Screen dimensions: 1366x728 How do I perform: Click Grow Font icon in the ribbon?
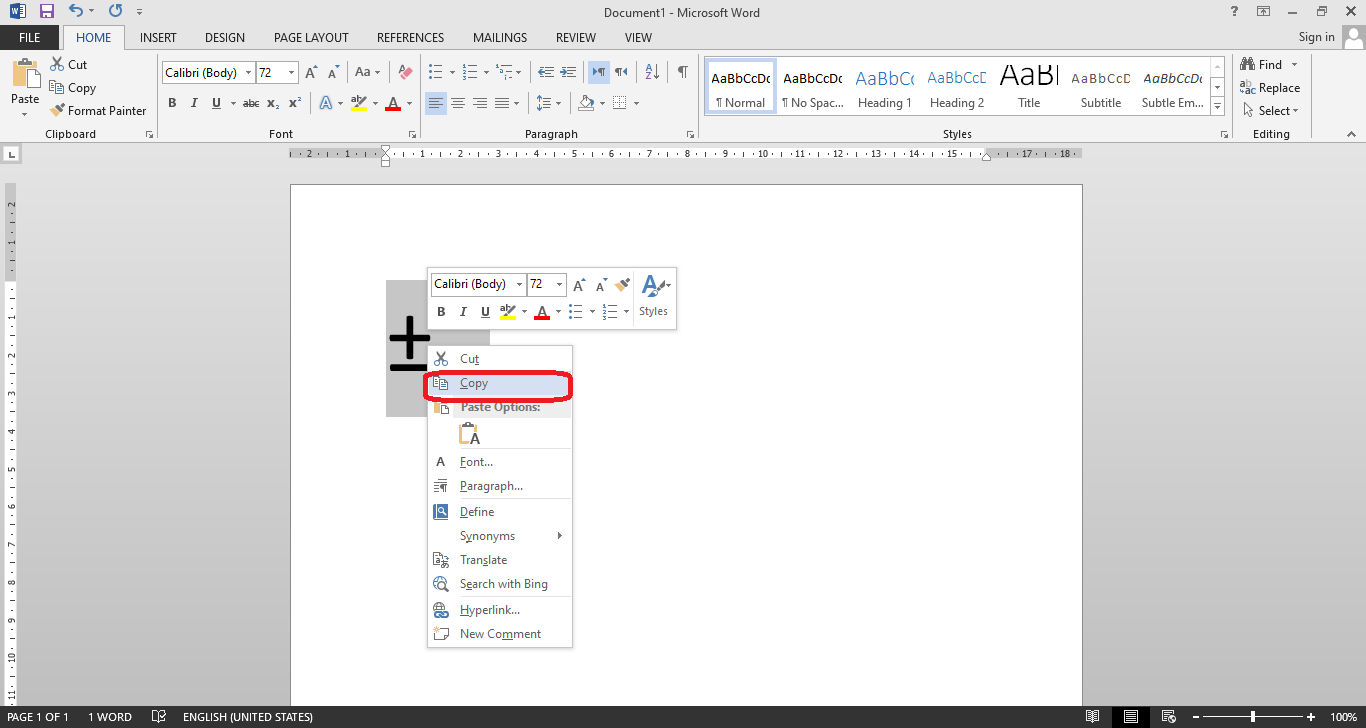pyautogui.click(x=311, y=72)
